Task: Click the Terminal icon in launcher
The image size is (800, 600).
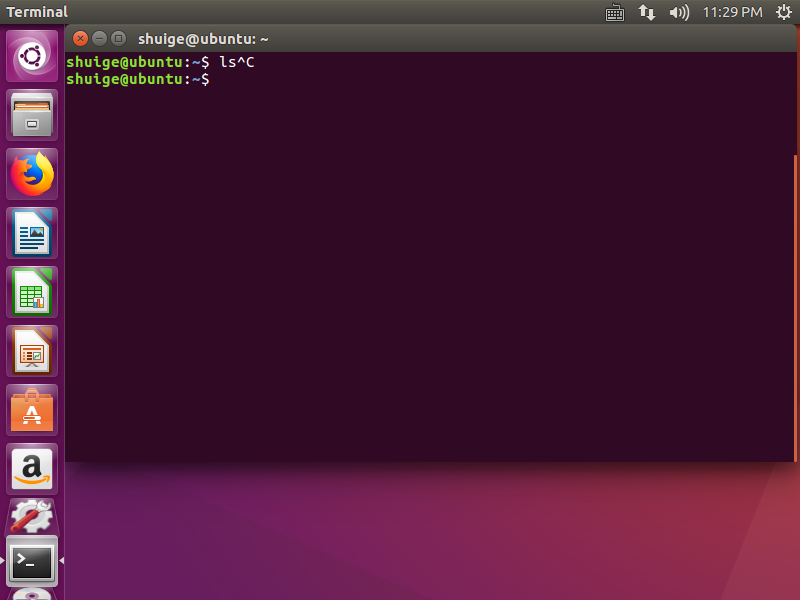Action: click(32, 561)
